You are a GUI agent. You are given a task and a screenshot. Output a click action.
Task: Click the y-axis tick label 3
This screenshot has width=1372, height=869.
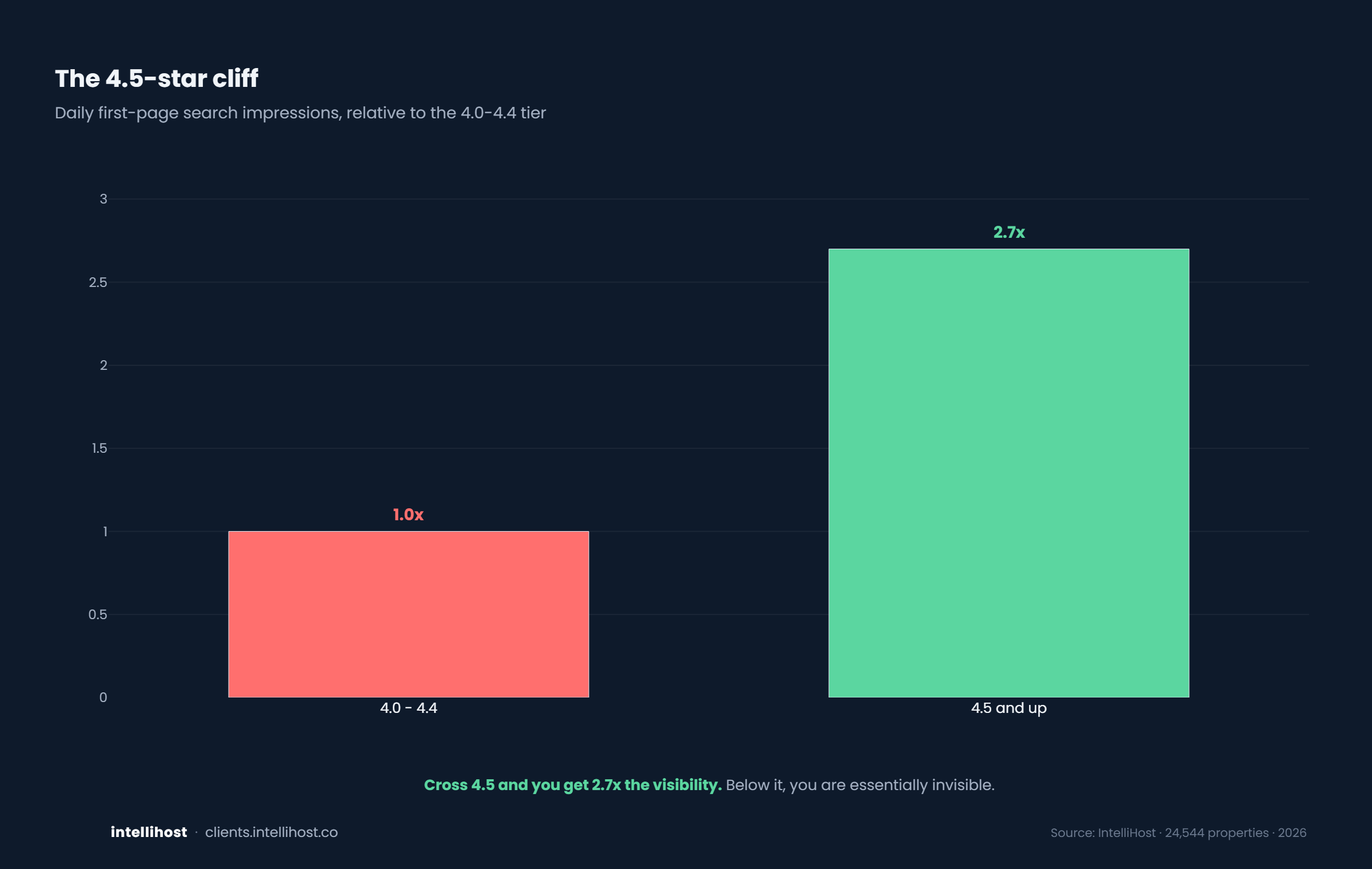coord(103,199)
